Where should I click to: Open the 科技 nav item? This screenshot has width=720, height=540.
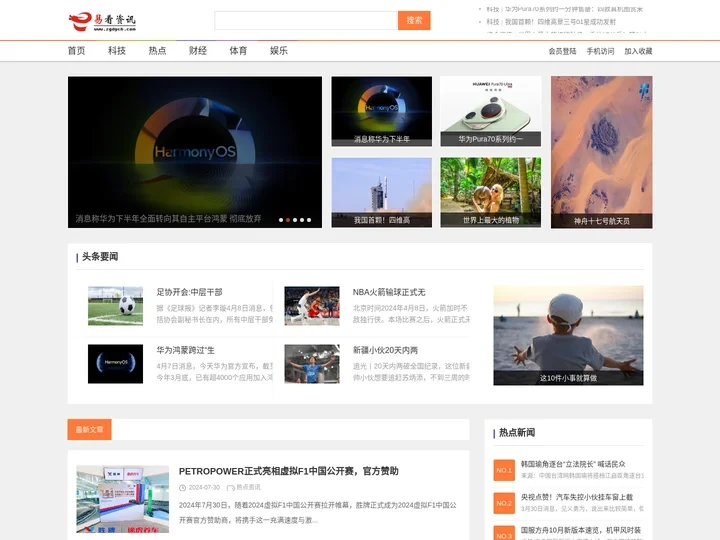coord(117,51)
